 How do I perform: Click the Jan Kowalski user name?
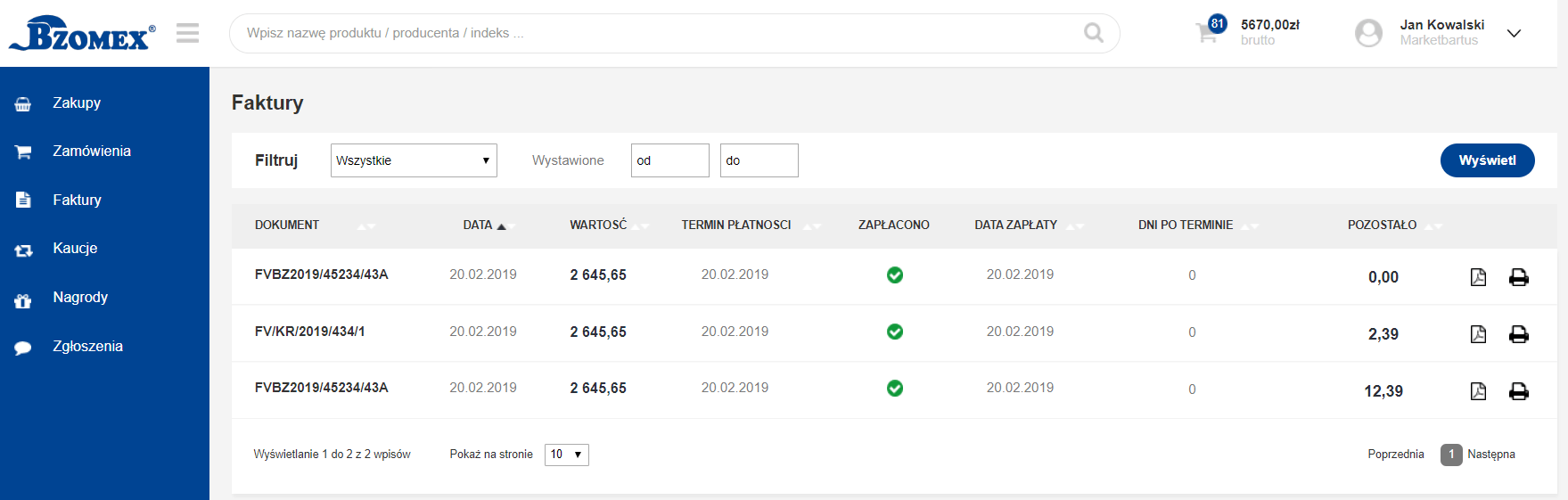click(x=1442, y=25)
